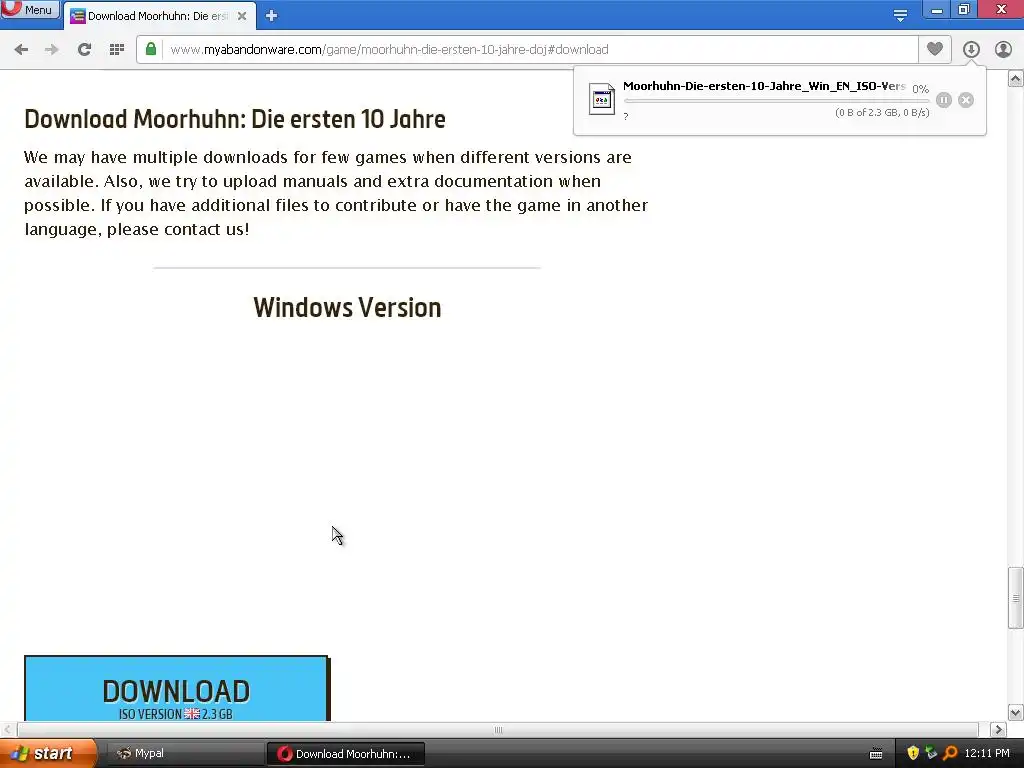1024x768 pixels.
Task: Go forward to next page
Action: [x=52, y=50]
